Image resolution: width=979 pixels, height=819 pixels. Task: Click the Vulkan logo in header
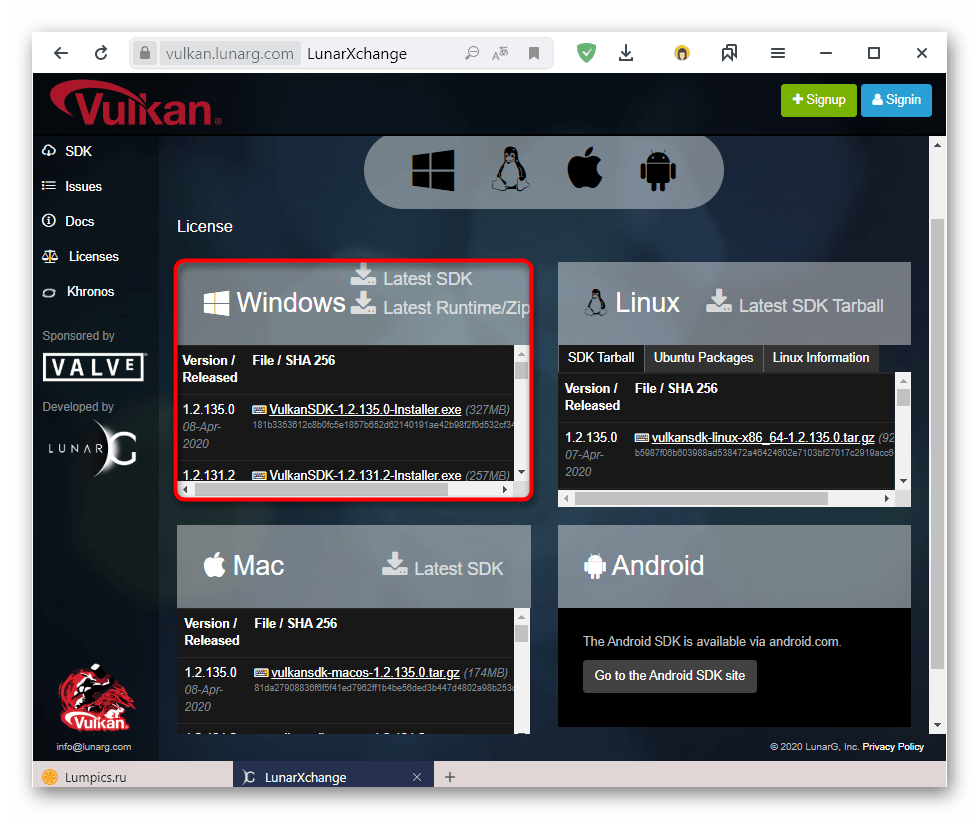pyautogui.click(x=135, y=104)
